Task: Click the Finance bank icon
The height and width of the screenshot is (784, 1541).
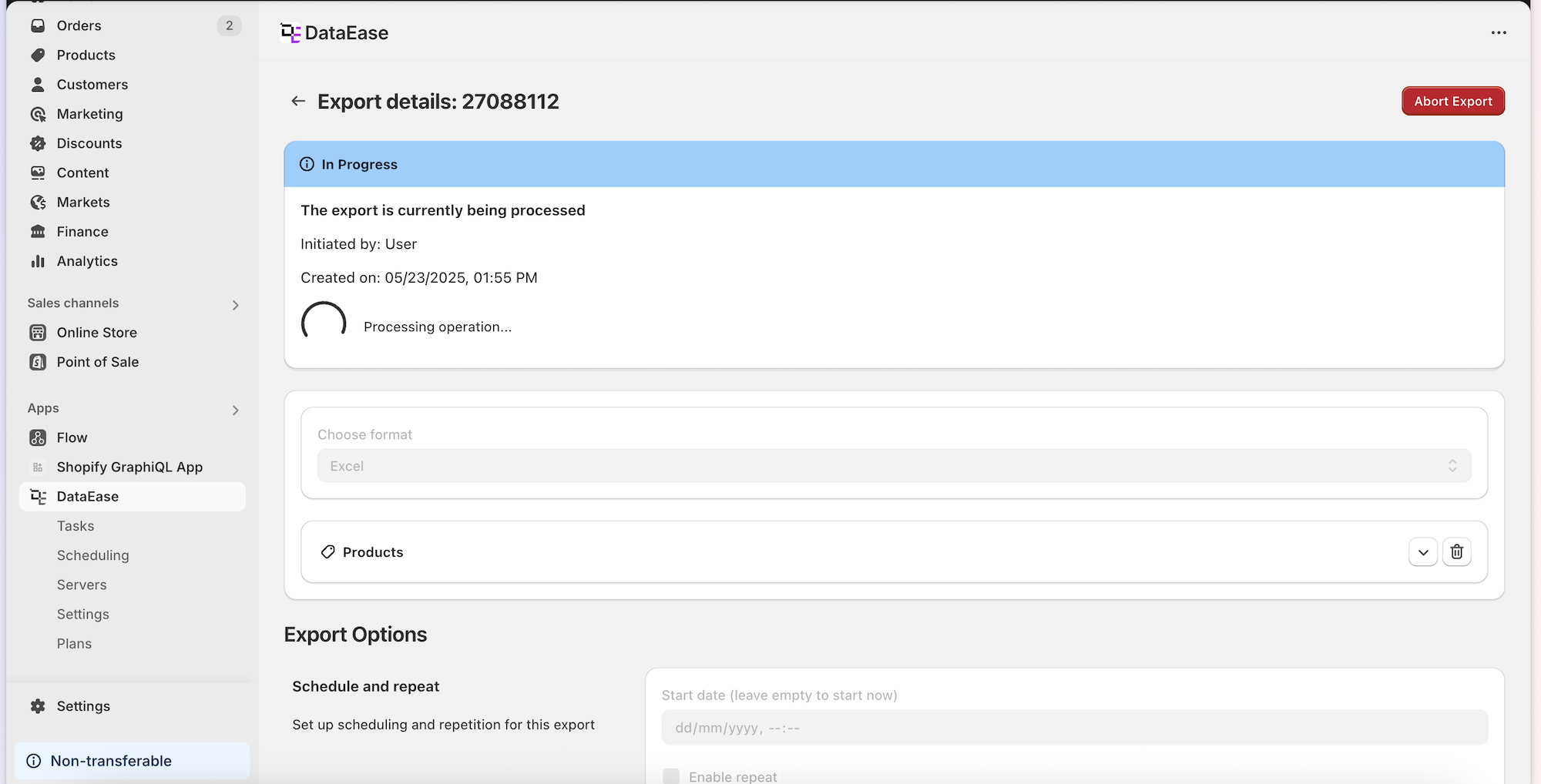Action: (38, 232)
